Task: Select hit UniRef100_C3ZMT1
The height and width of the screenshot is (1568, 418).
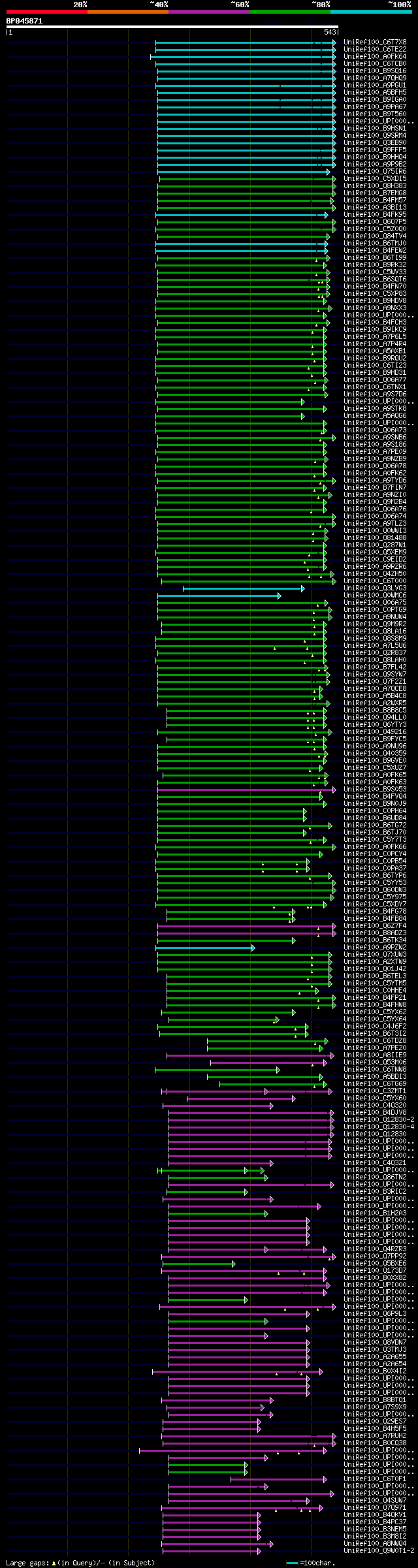Action: click(375, 1091)
